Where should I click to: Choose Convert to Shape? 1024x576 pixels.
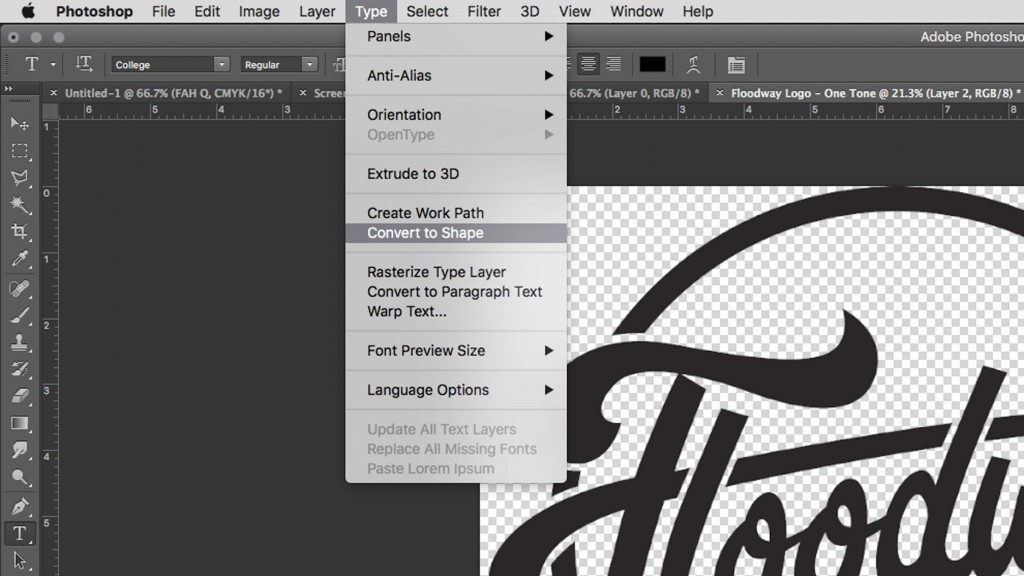(x=456, y=233)
